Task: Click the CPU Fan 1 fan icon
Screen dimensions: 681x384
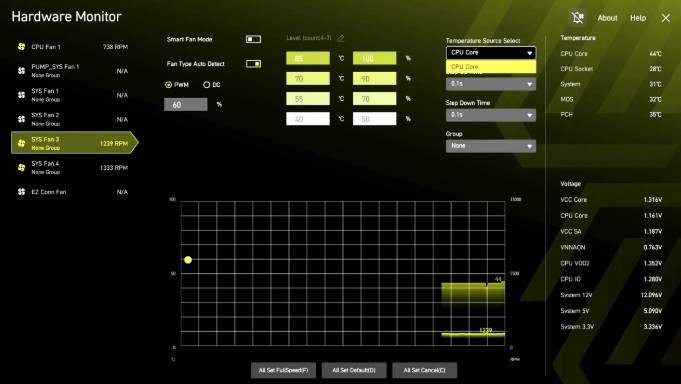Action: coord(21,46)
